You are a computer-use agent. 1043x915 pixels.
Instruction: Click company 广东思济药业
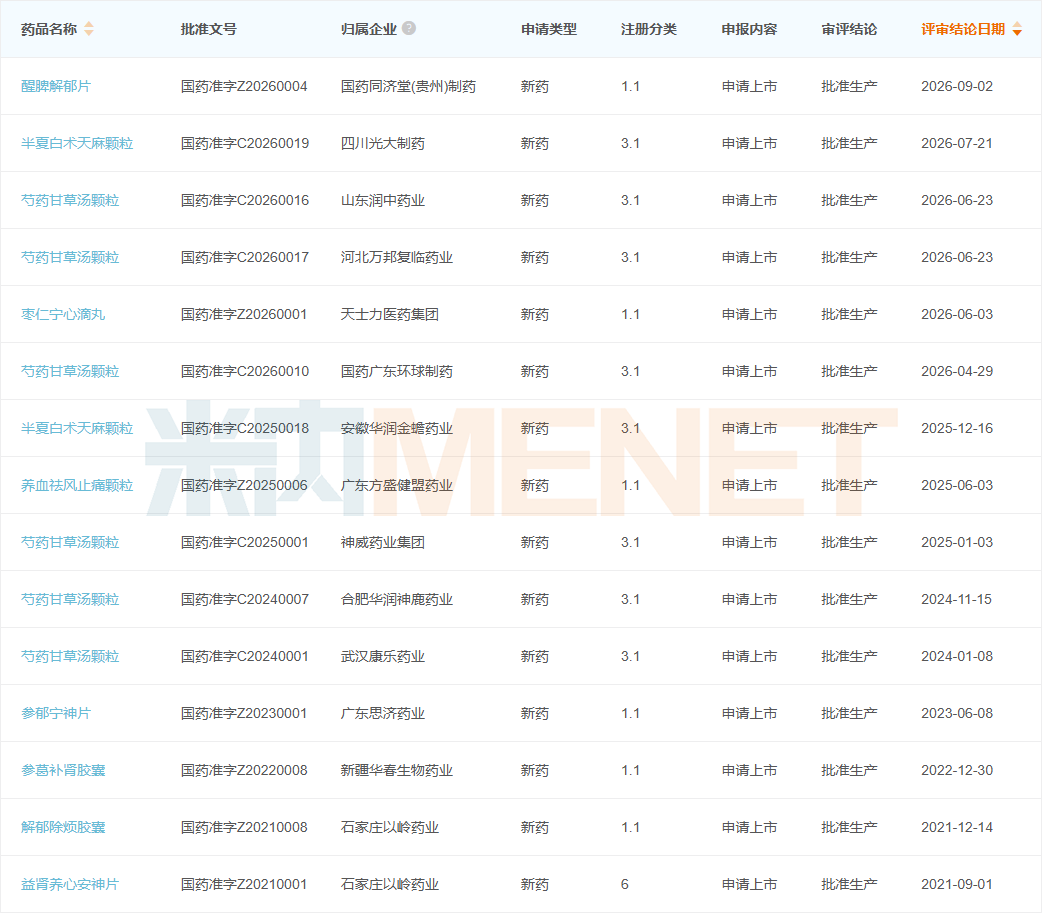pos(382,714)
